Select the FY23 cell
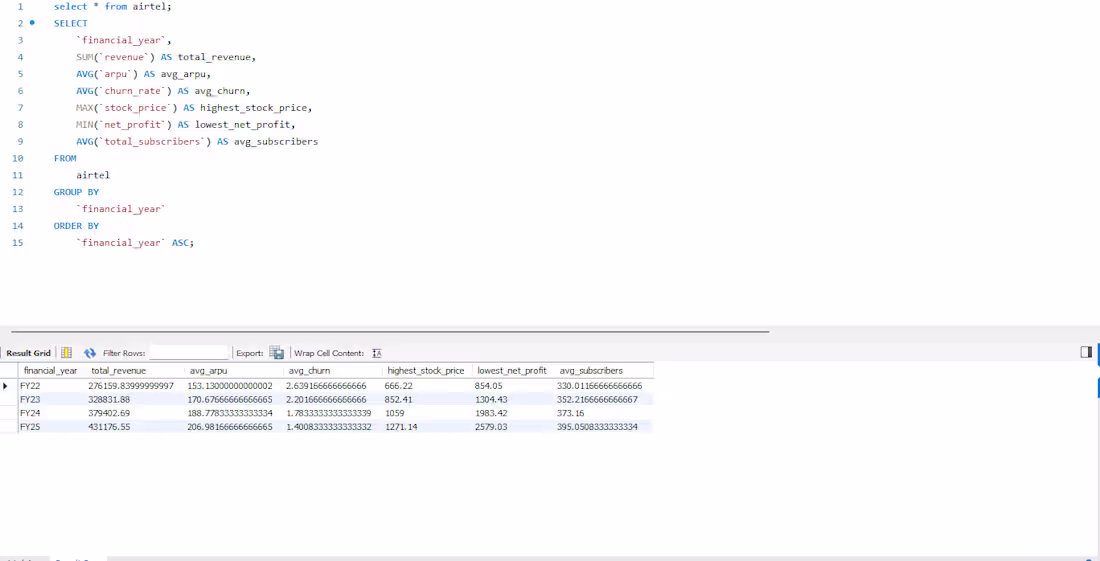The height and width of the screenshot is (561, 1100). (x=53, y=400)
